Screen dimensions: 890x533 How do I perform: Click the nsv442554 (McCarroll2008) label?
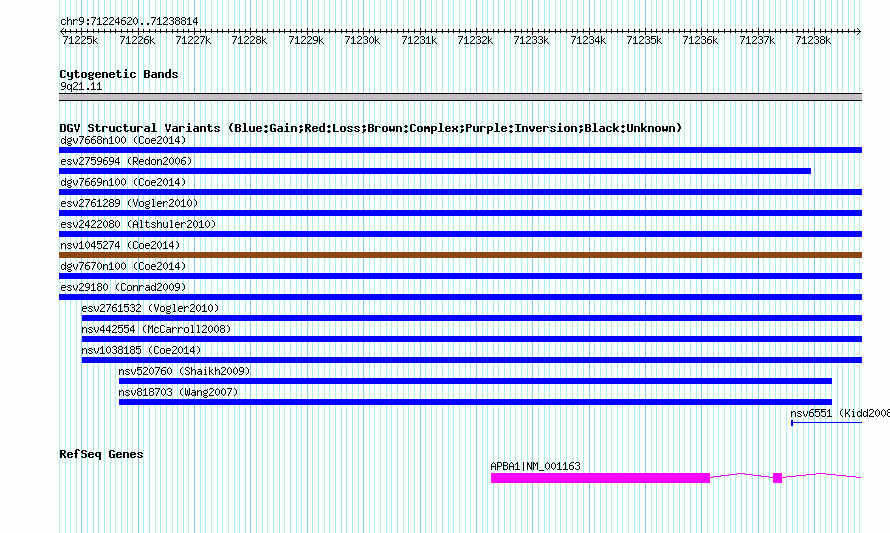(156, 329)
